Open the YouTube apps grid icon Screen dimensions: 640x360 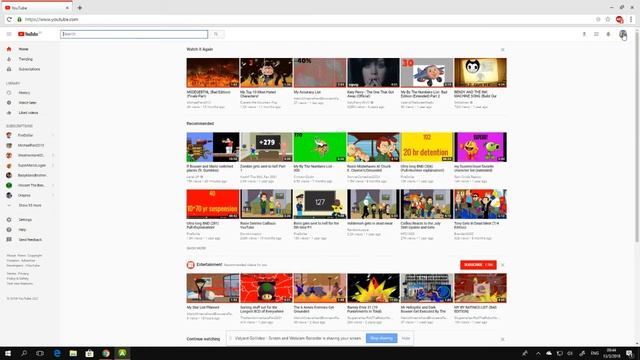point(596,34)
